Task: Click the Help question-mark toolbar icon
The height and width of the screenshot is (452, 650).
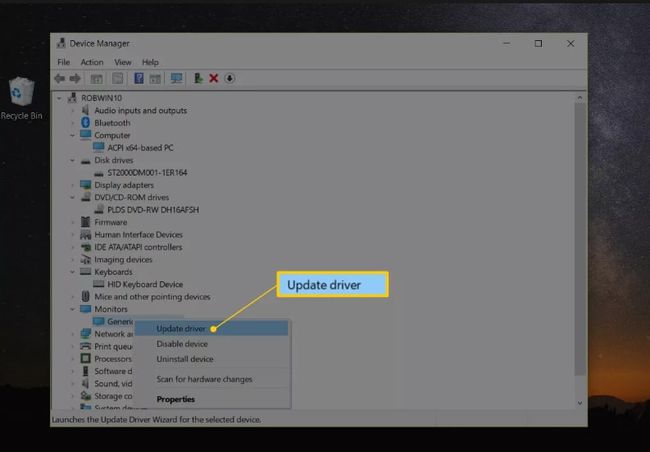Action: pyautogui.click(x=139, y=78)
